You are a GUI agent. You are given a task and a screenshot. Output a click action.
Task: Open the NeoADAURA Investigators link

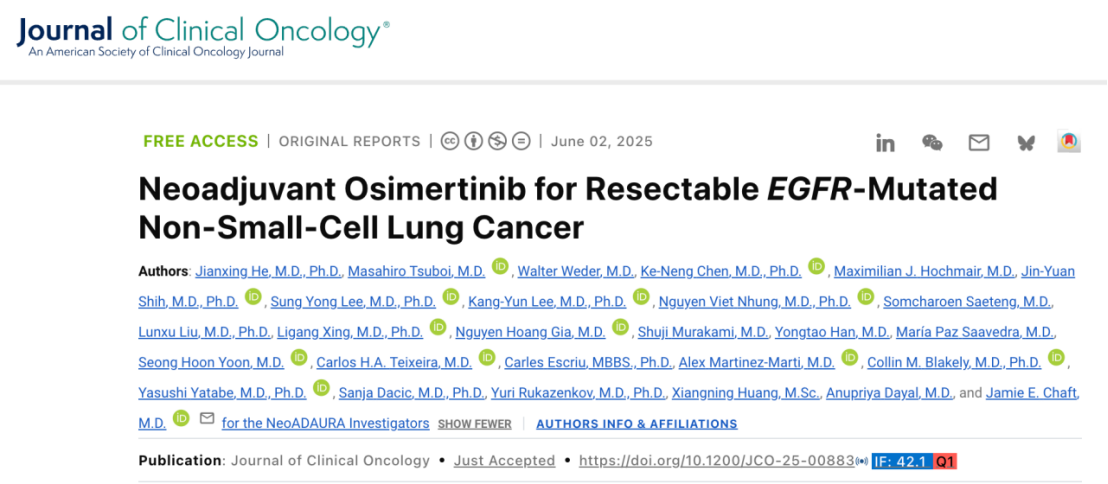(x=325, y=423)
